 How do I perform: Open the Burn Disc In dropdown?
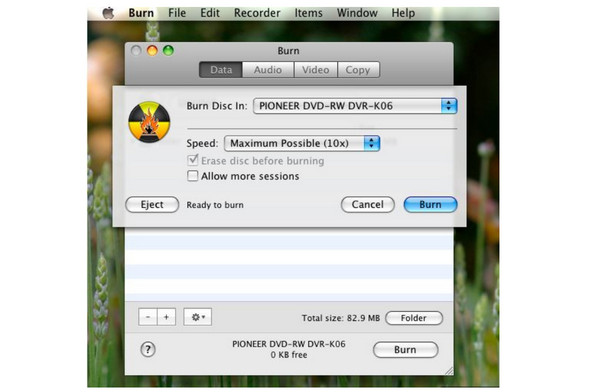click(355, 106)
